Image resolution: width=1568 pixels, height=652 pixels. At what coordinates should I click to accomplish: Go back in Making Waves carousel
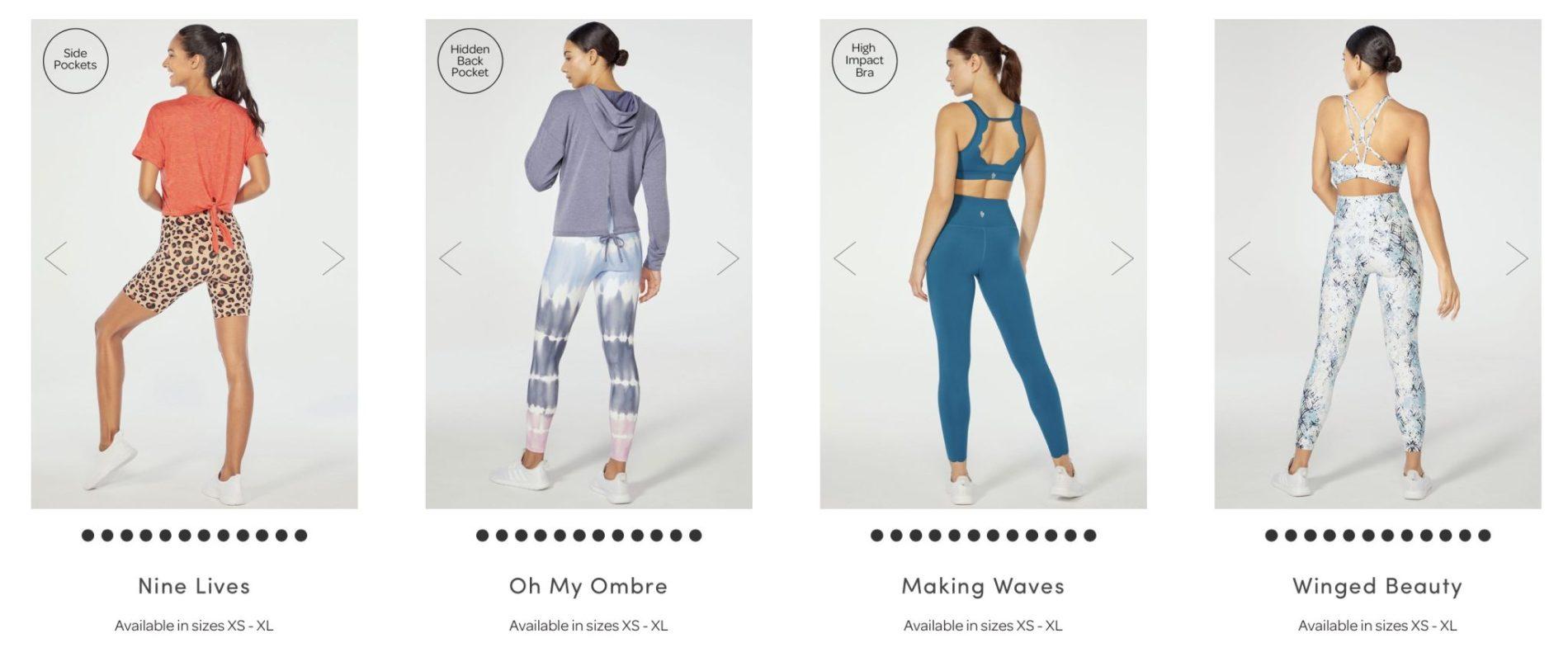tap(845, 258)
